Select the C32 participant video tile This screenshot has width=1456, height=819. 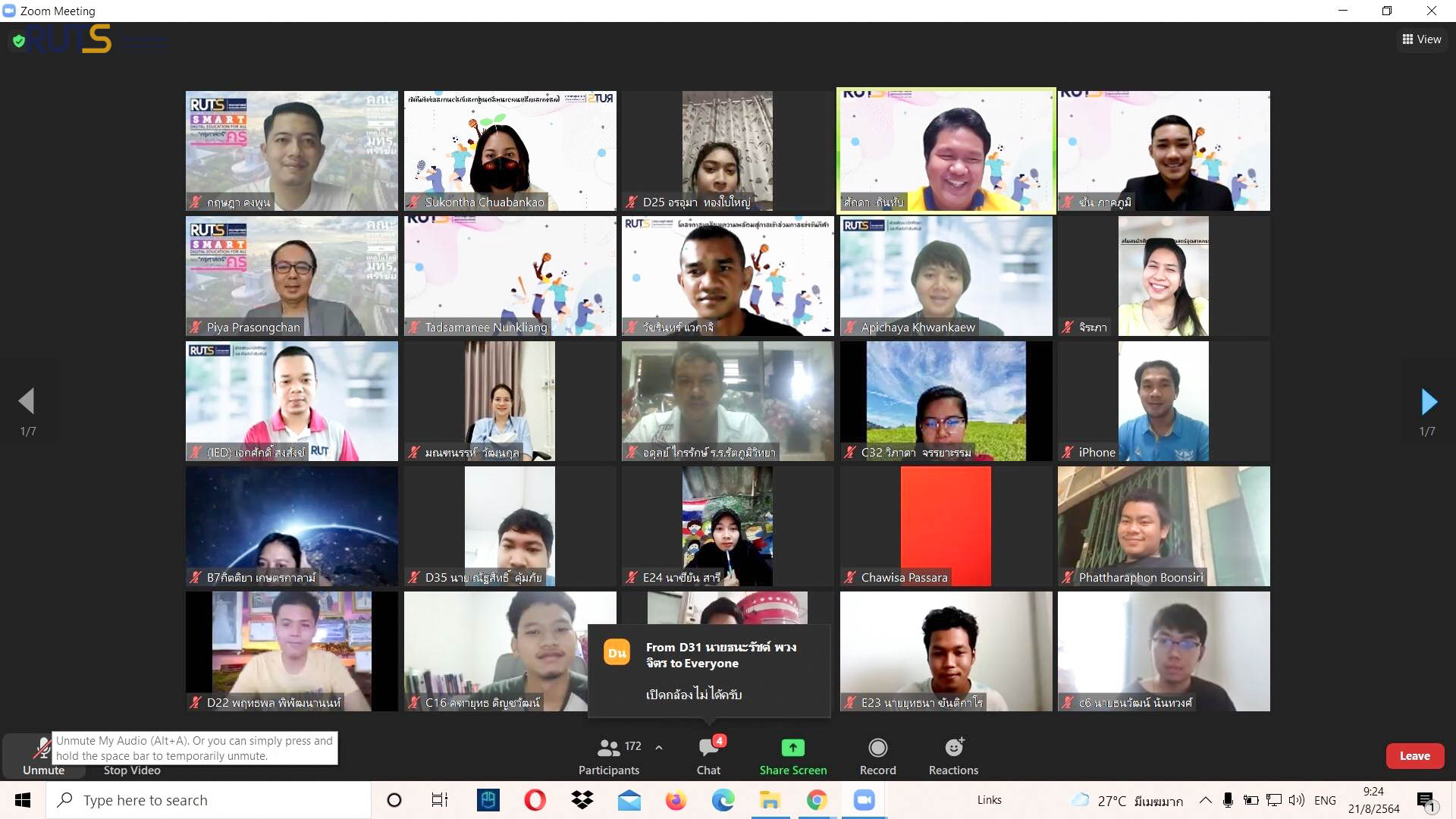pos(946,401)
